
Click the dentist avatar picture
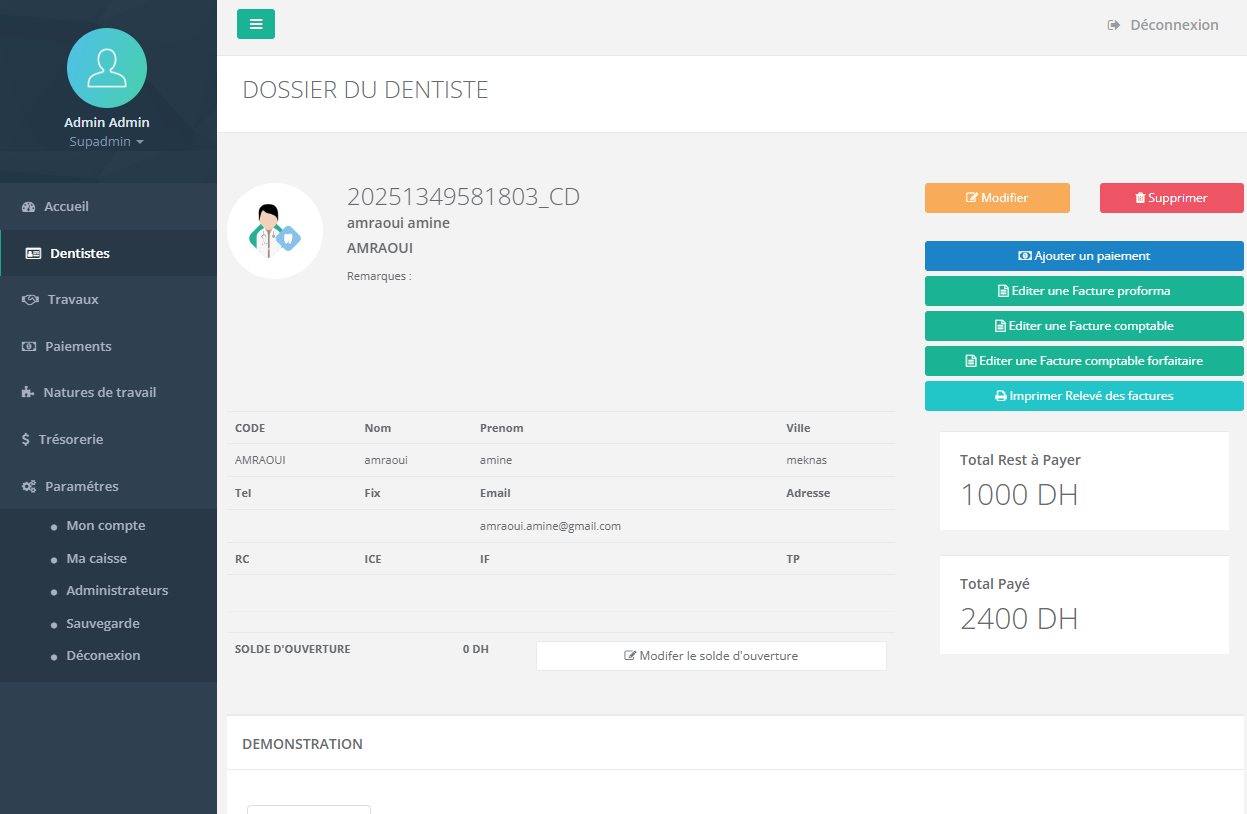(x=275, y=231)
